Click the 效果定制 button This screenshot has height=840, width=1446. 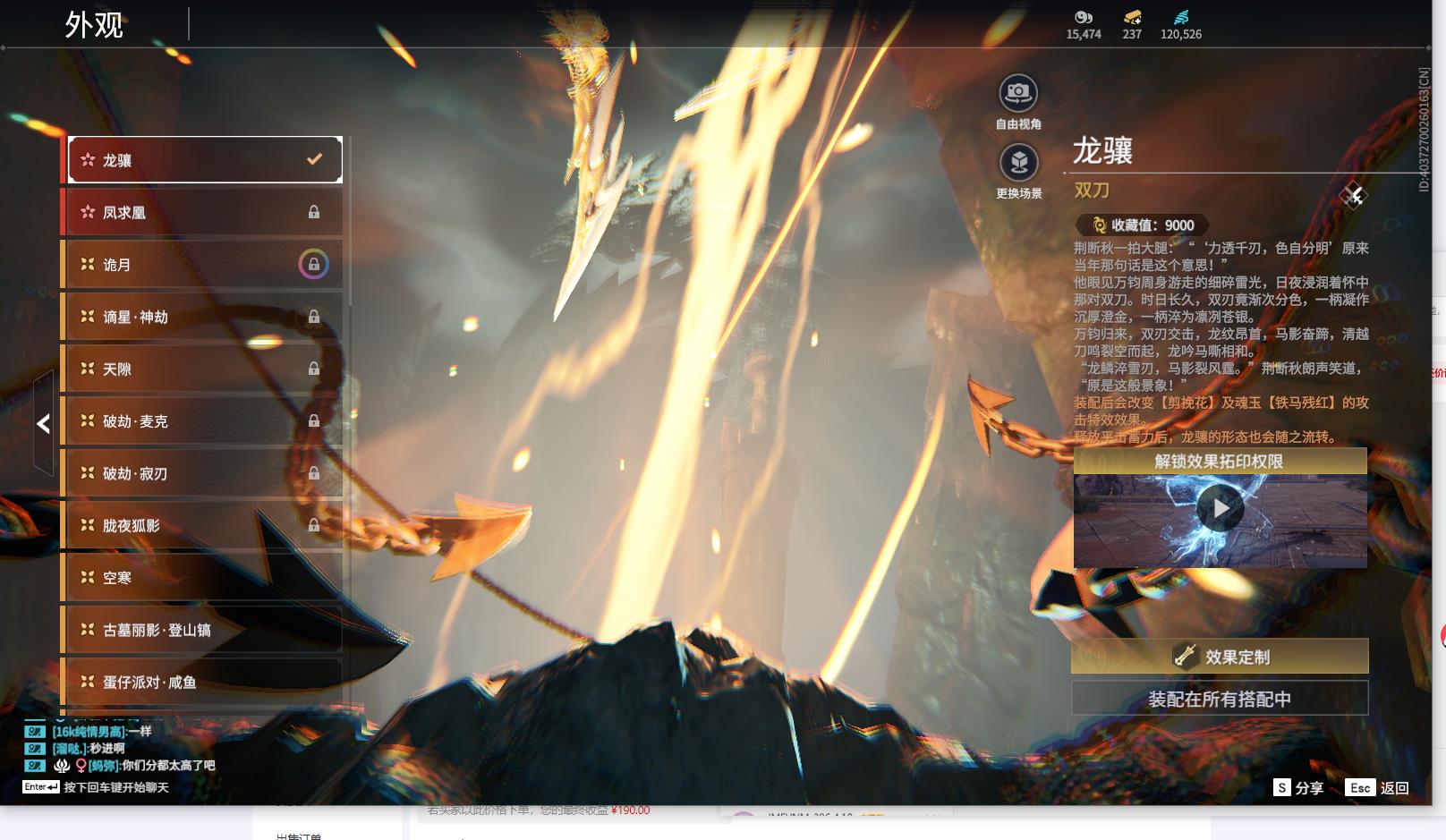(x=1220, y=657)
